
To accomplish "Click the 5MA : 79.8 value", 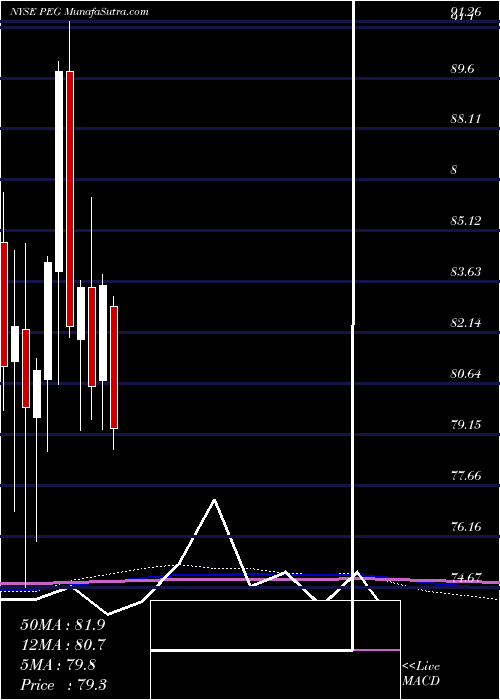I will click(x=58, y=665).
